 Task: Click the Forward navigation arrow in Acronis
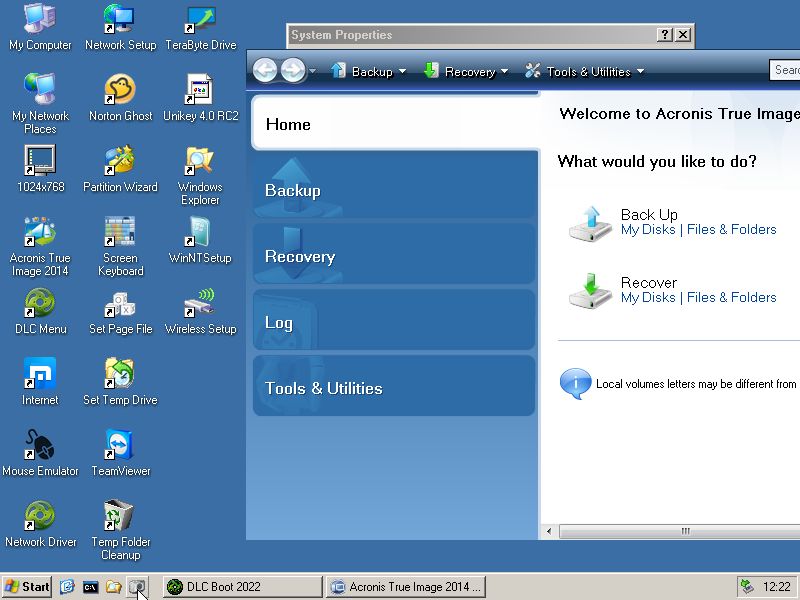[x=293, y=70]
